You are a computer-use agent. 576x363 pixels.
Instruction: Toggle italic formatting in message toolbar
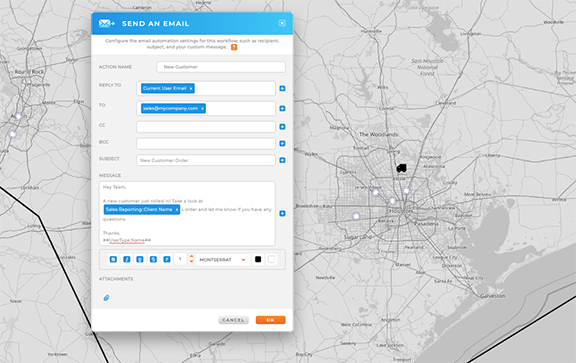point(127,259)
